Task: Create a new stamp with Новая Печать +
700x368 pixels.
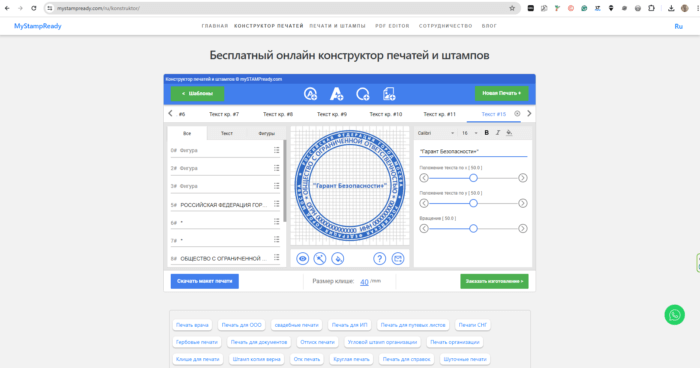Action: click(x=501, y=93)
